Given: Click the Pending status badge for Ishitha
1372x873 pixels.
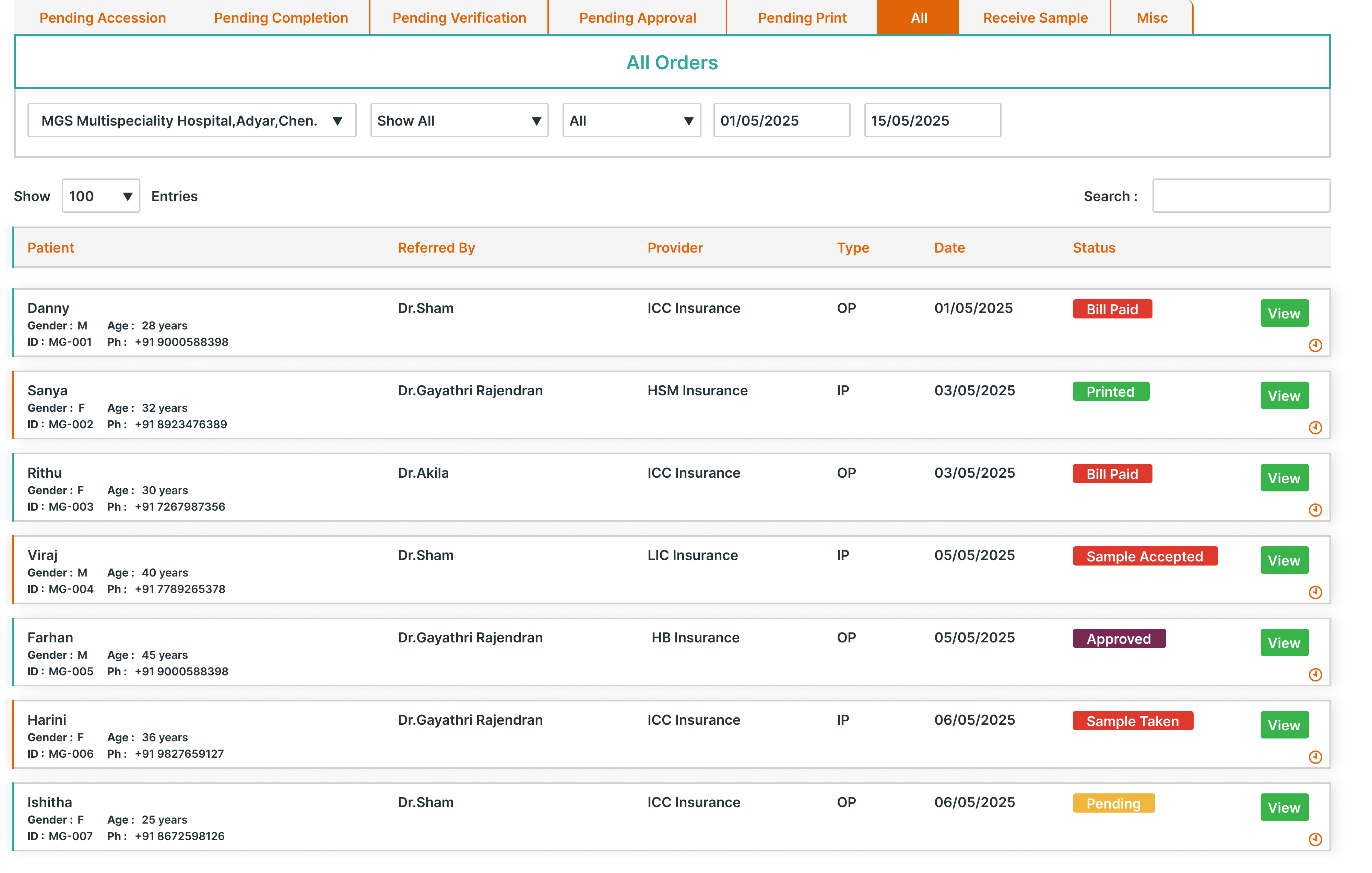Looking at the screenshot, I should pos(1113,803).
